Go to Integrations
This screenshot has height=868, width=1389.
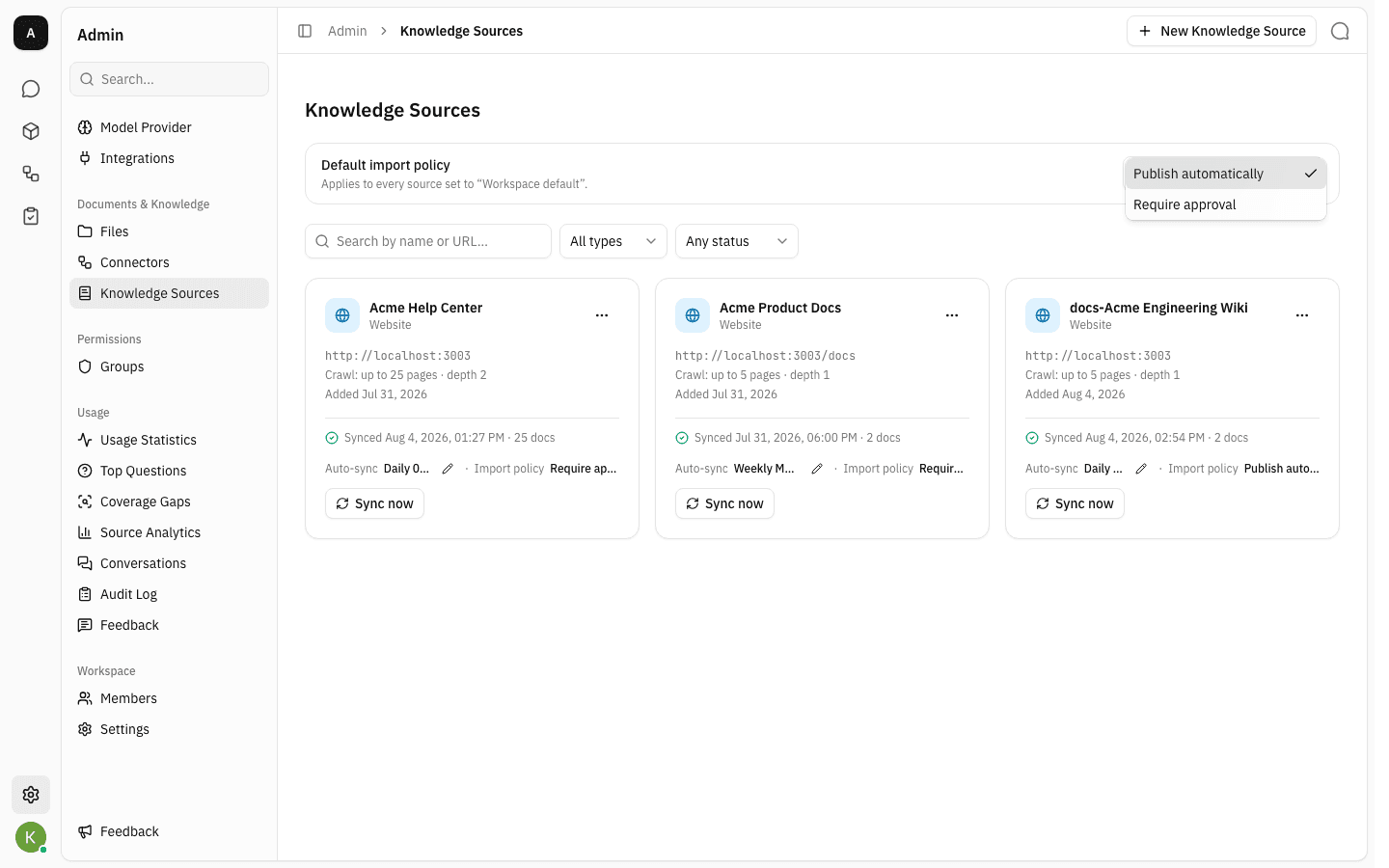pos(169,158)
